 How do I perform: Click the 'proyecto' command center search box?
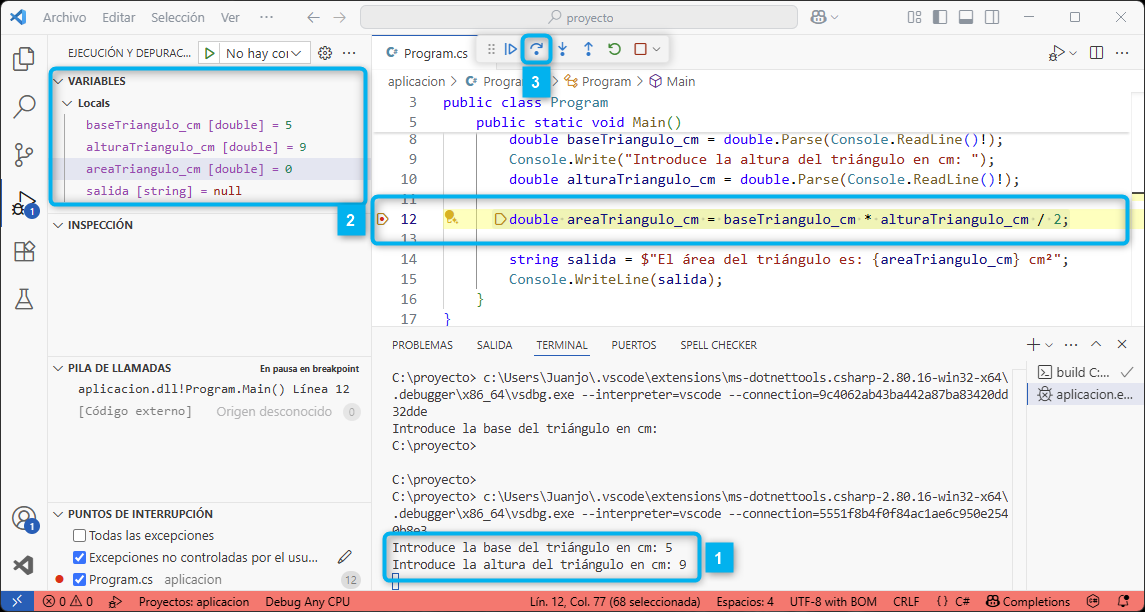point(579,18)
